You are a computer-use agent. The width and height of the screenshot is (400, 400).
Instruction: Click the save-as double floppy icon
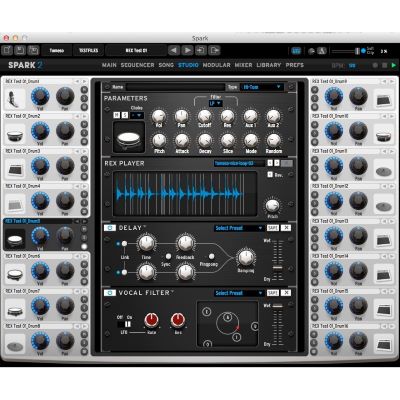(x=33, y=50)
